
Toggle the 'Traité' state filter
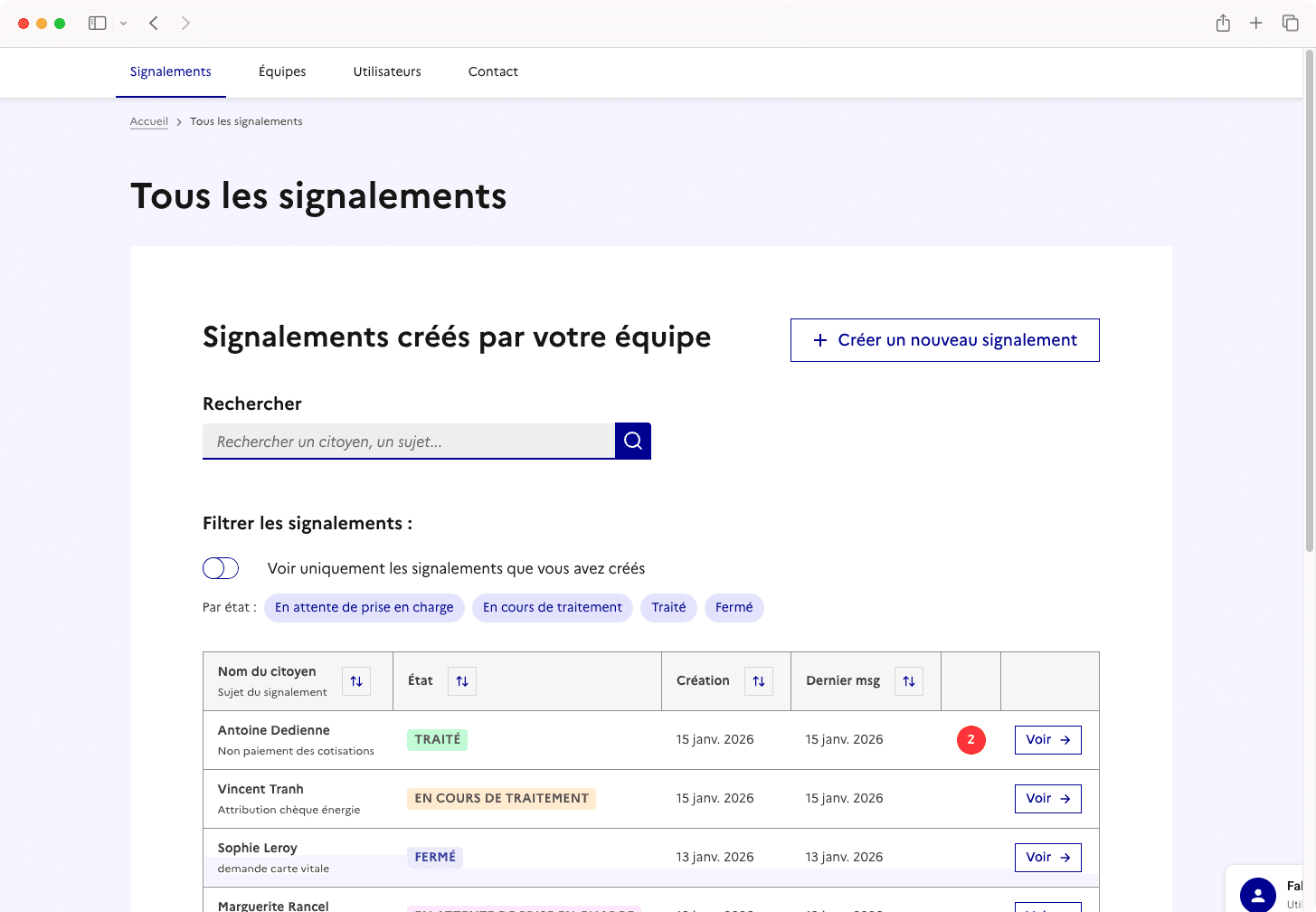[668, 607]
